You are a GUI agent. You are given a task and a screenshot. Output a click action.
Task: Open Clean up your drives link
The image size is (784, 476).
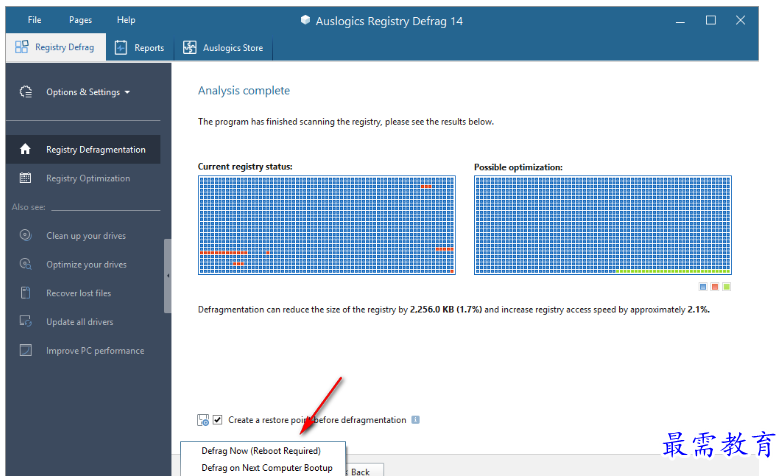coord(86,236)
